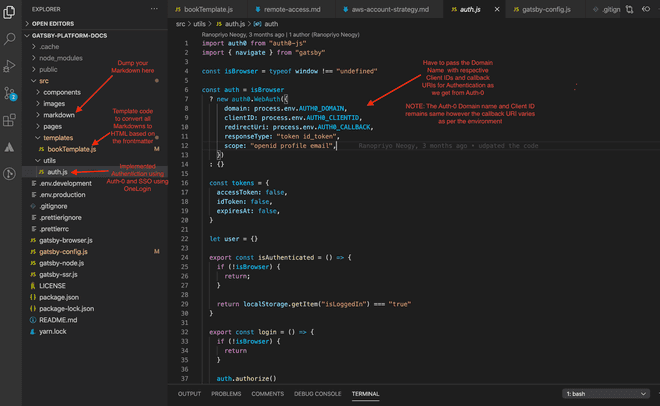Switch to the .gitignore editor tab
Image resolution: width=660 pixels, height=406 pixels.
pyautogui.click(x=606, y=9)
